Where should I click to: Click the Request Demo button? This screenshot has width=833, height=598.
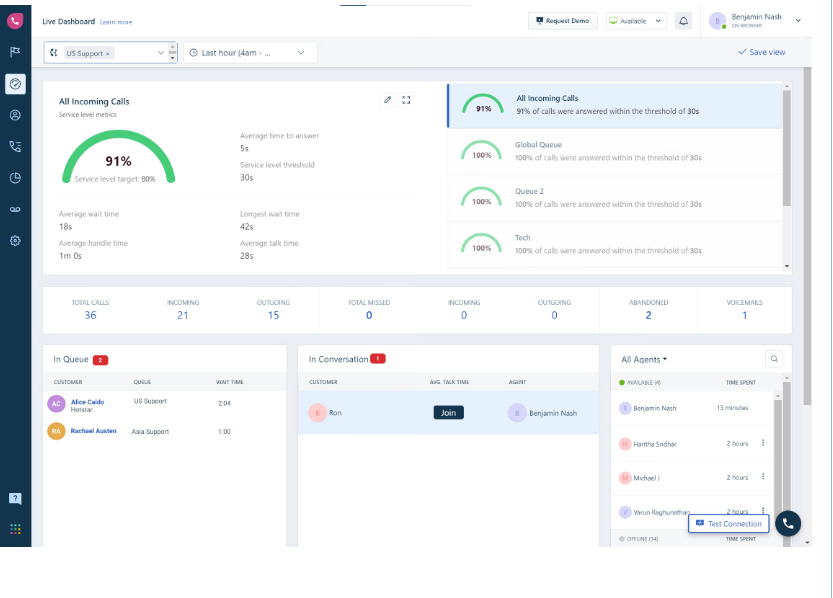pos(563,21)
